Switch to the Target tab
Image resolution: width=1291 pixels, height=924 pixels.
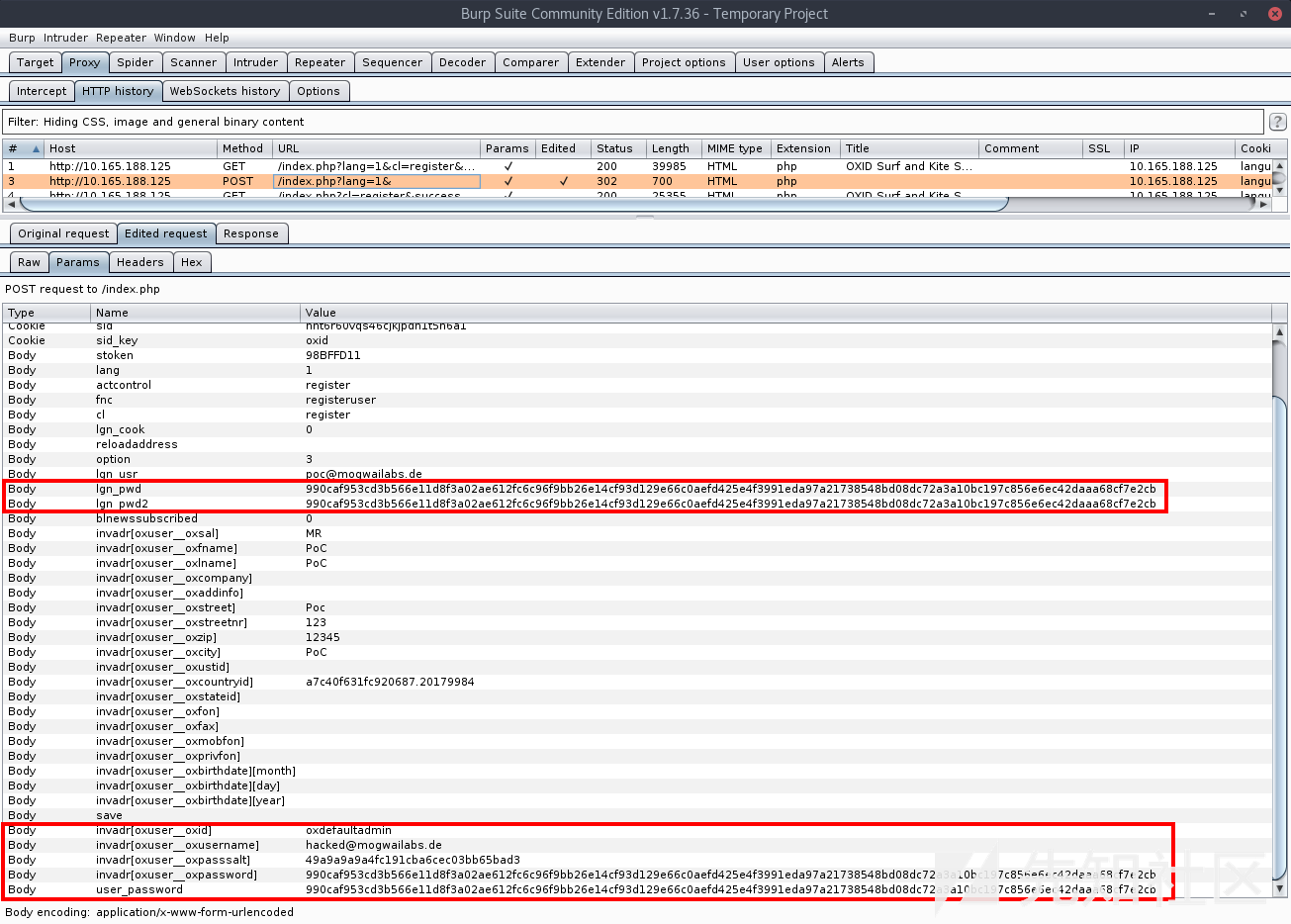point(36,62)
